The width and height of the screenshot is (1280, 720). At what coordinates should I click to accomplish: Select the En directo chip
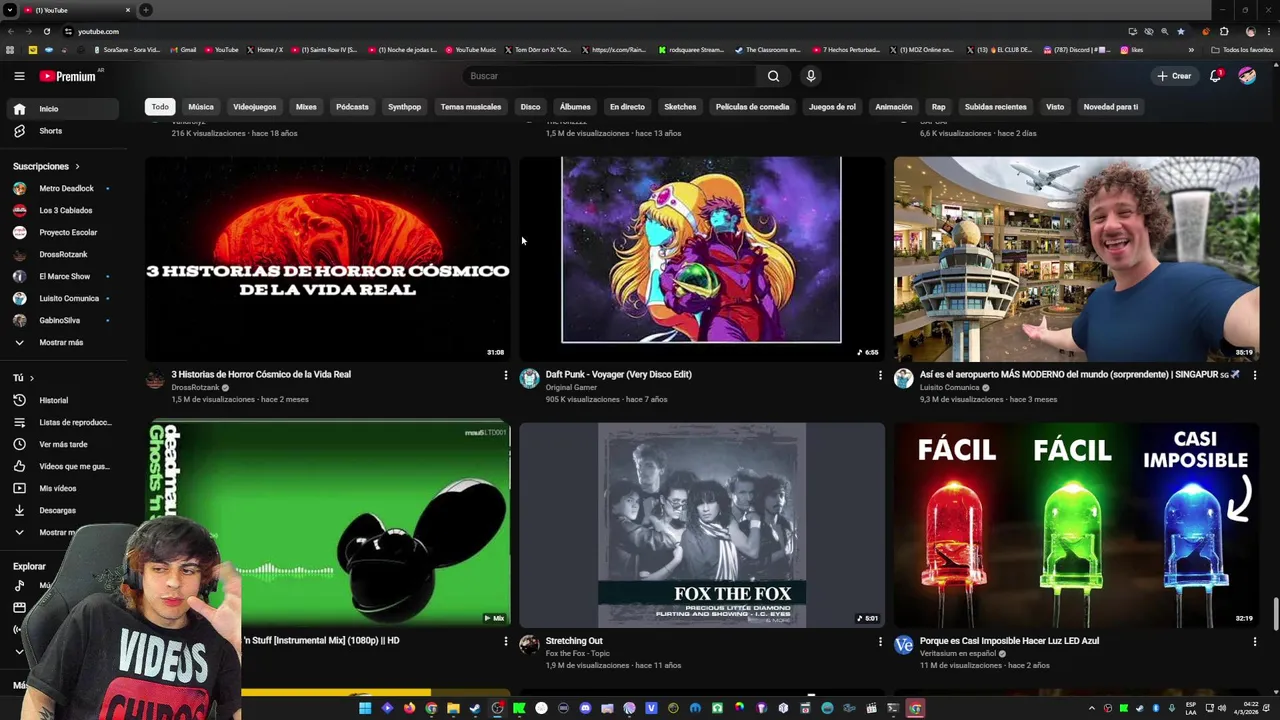(x=627, y=107)
